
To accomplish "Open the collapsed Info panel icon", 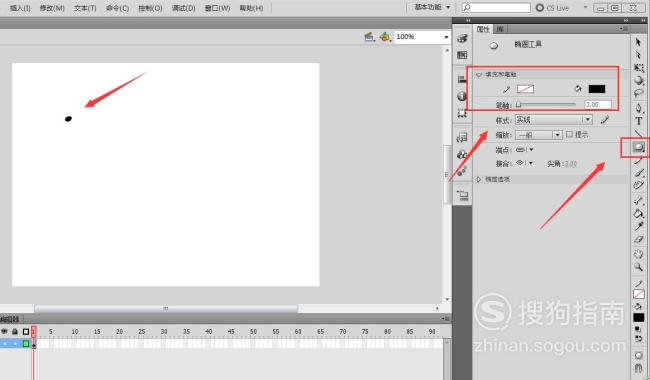I will [463, 96].
